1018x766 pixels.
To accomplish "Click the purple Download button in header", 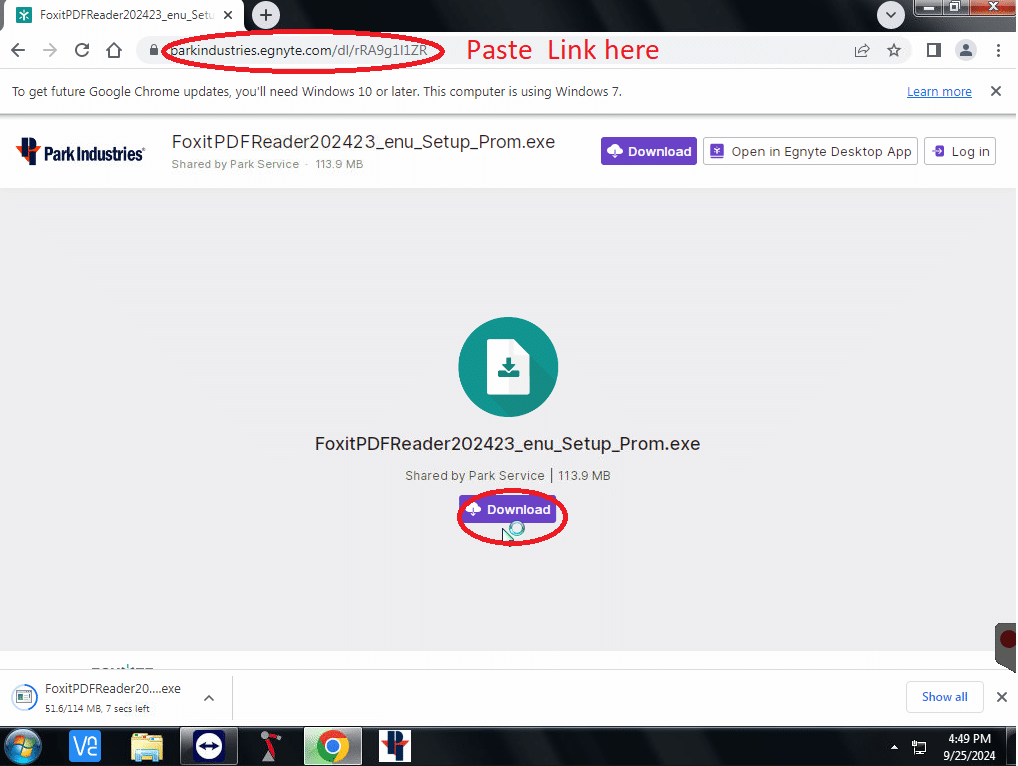I will point(649,151).
